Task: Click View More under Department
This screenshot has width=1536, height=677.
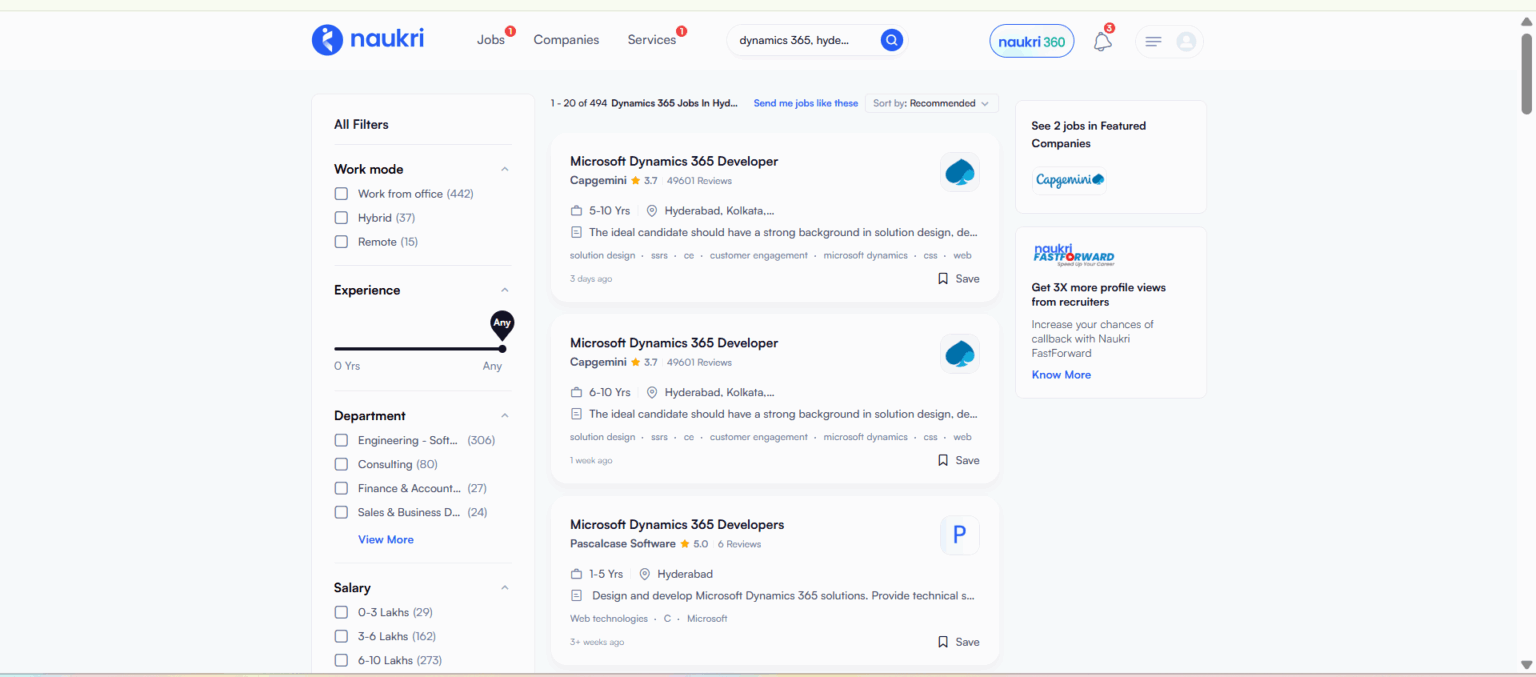Action: (x=386, y=539)
